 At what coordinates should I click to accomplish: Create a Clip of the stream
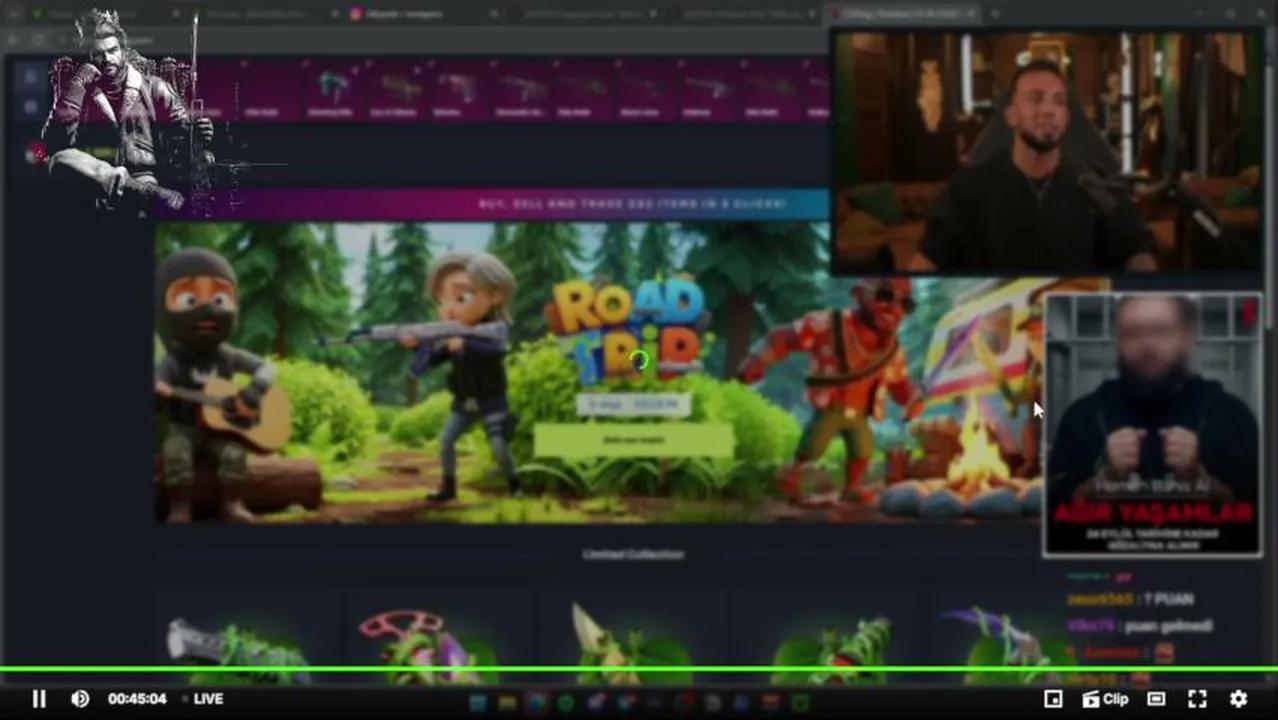(x=1106, y=699)
